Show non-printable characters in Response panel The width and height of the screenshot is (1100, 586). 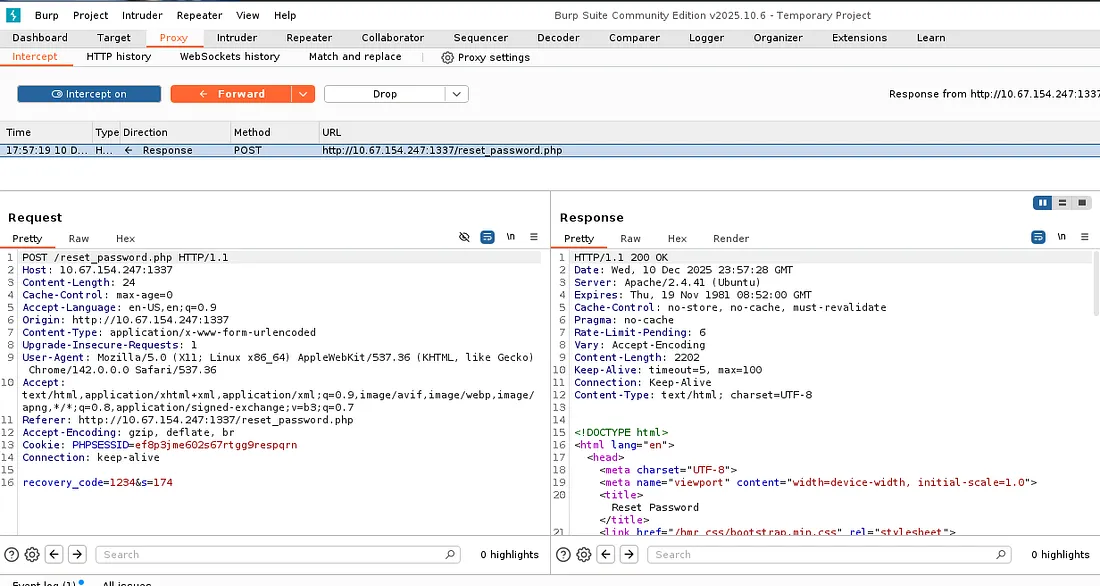(x=1061, y=238)
